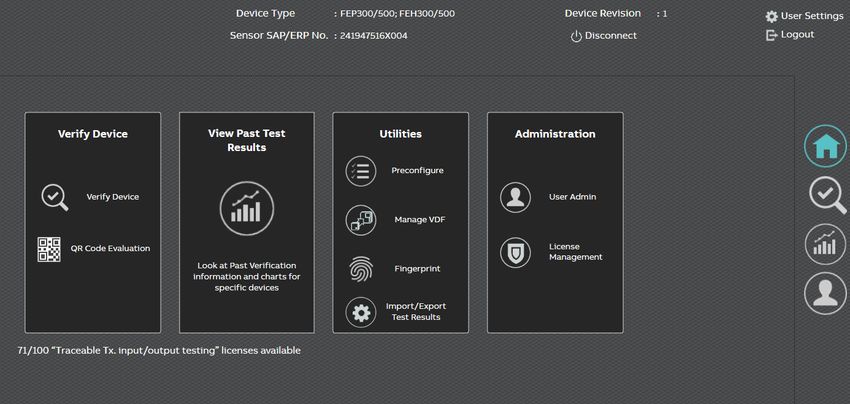Click the Utilities card heading

coord(401,134)
